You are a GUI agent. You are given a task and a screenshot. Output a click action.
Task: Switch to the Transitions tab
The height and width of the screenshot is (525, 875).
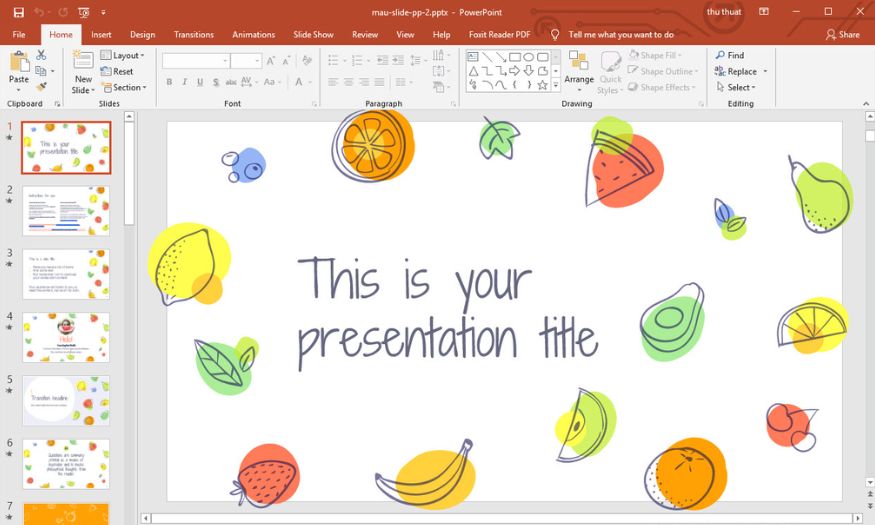(x=194, y=34)
